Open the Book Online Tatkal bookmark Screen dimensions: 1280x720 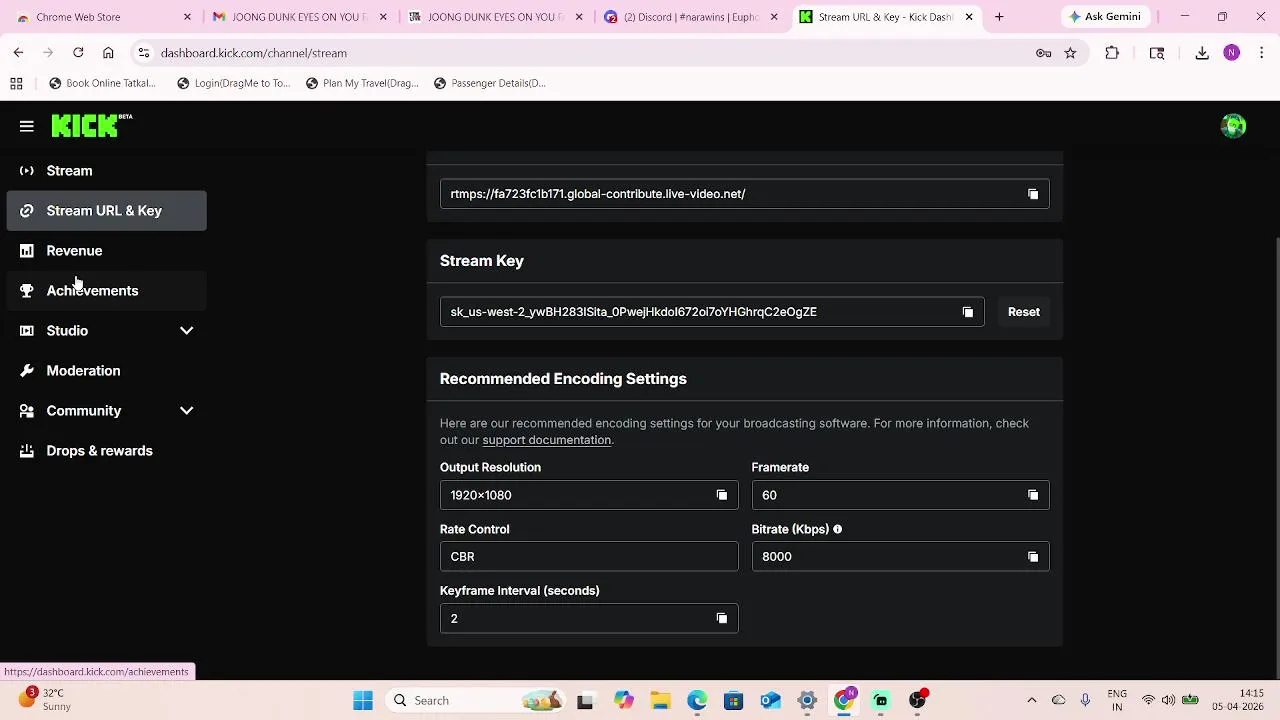(x=101, y=83)
